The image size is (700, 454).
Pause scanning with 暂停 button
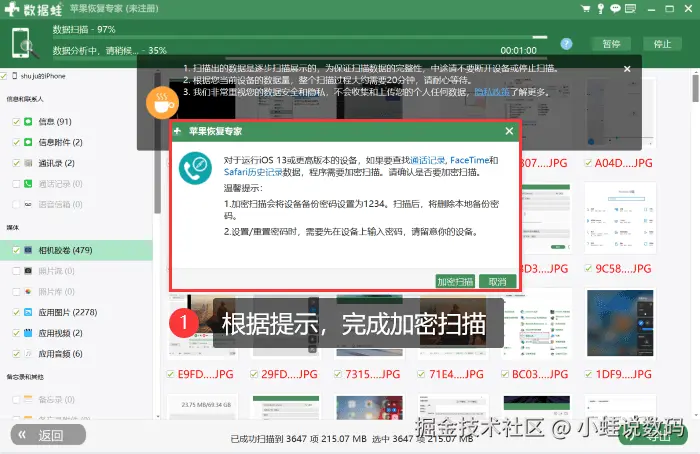[611, 44]
